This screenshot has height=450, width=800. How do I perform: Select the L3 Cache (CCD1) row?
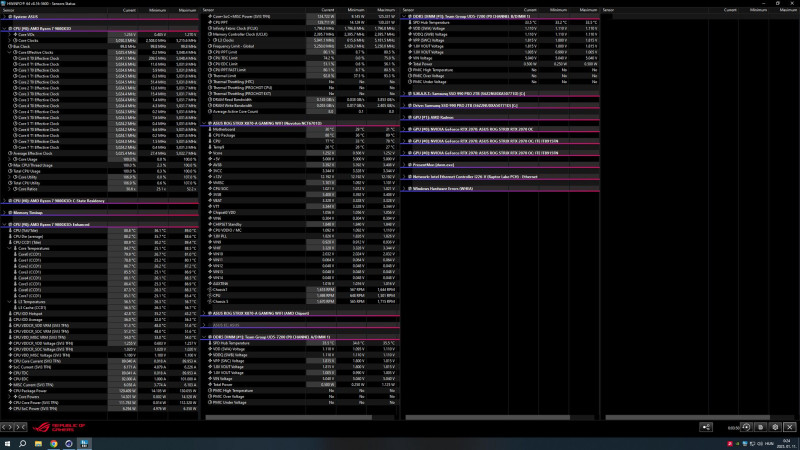tap(99, 308)
